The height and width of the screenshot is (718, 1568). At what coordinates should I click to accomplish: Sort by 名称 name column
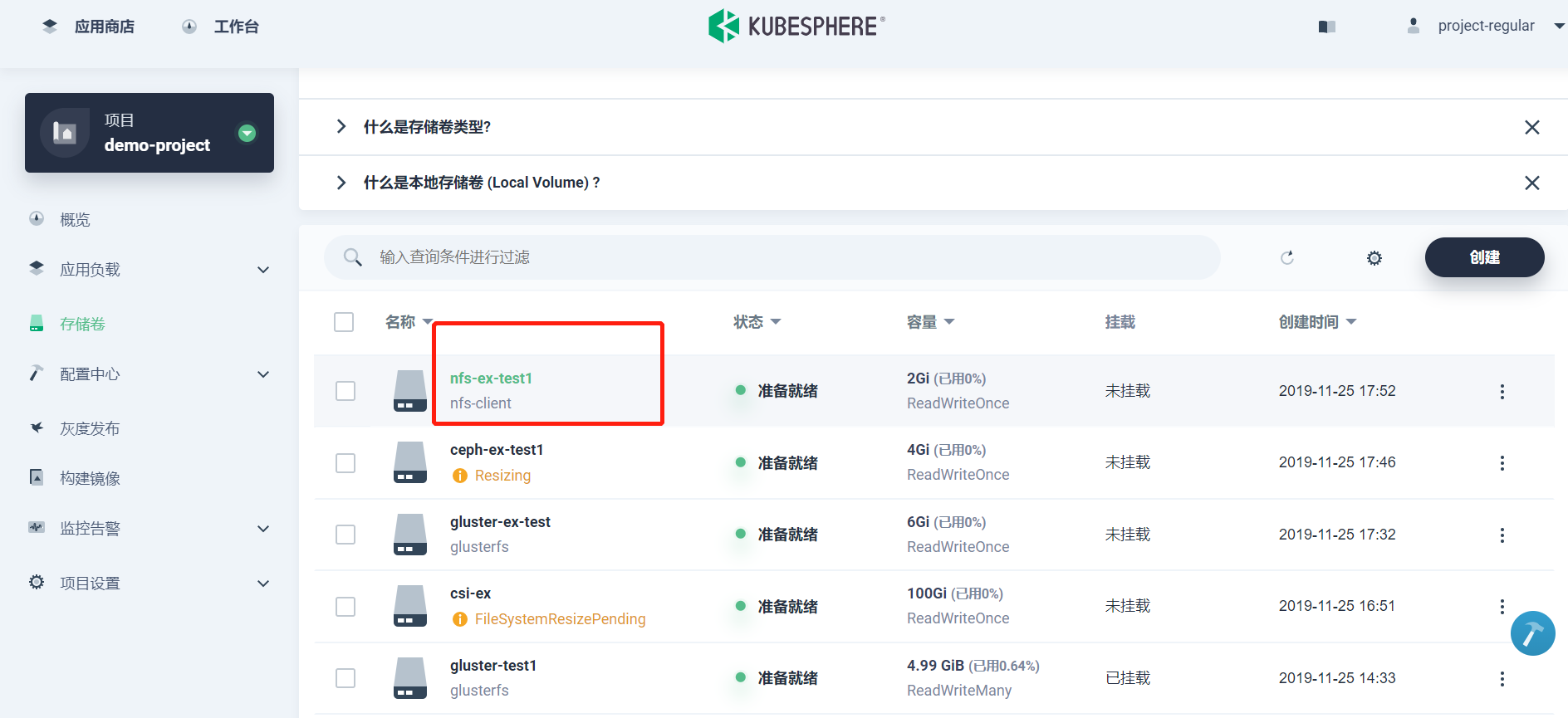point(409,322)
